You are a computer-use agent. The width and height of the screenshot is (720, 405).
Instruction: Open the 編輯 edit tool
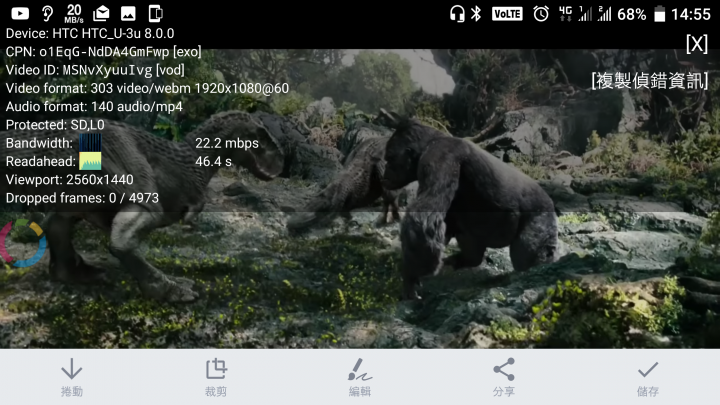pos(360,377)
